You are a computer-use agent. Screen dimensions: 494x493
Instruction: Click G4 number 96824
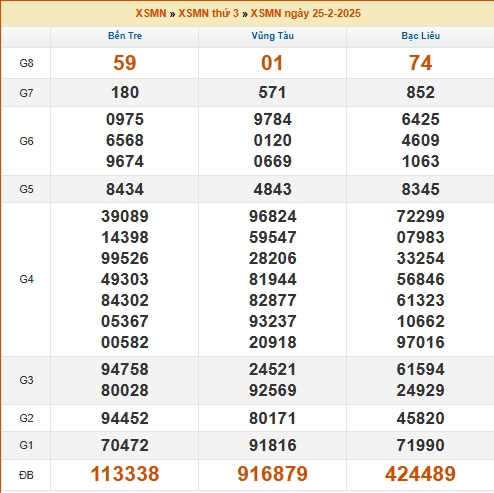[273, 216]
